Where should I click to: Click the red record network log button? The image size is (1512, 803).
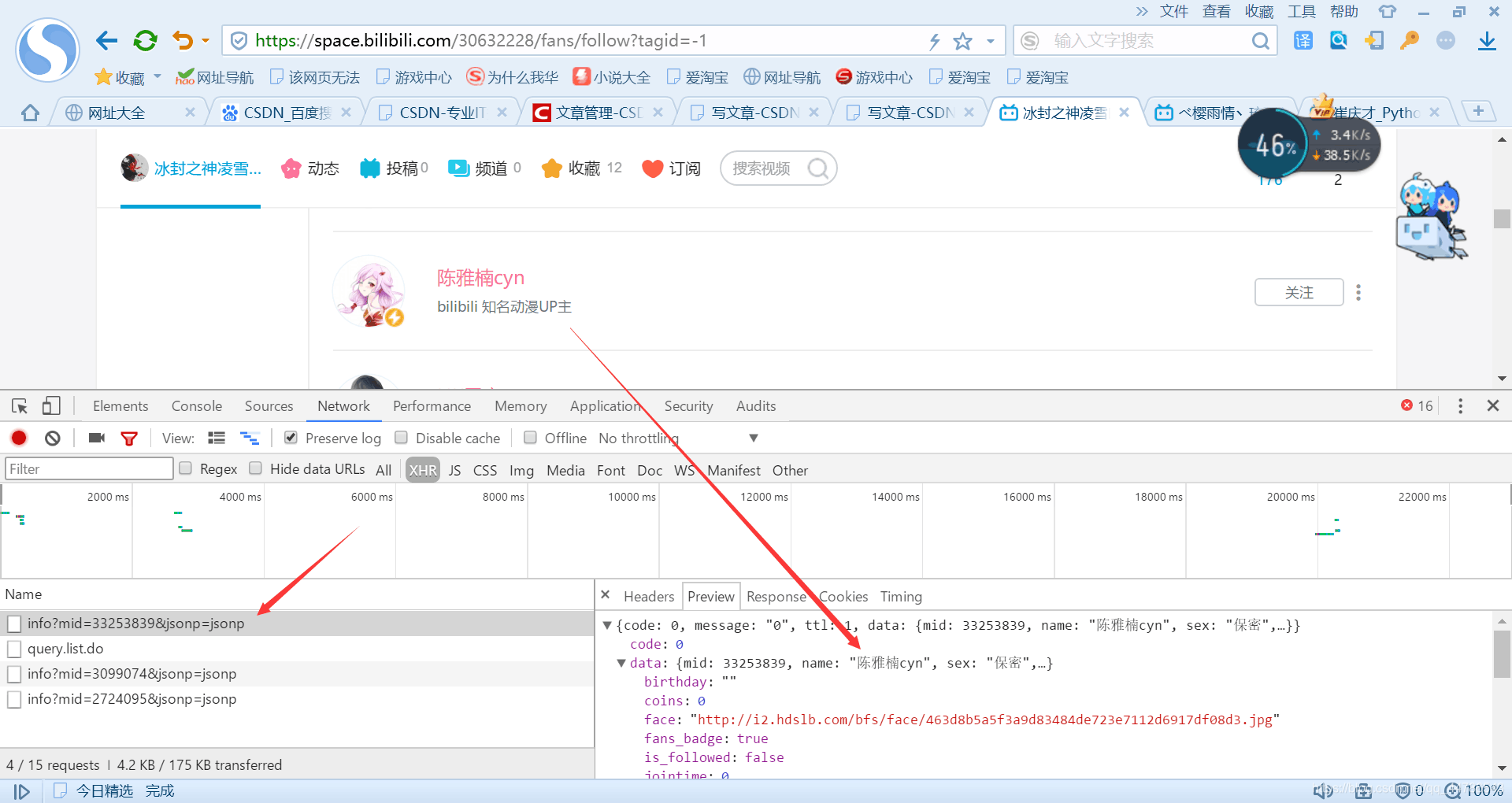pos(19,438)
